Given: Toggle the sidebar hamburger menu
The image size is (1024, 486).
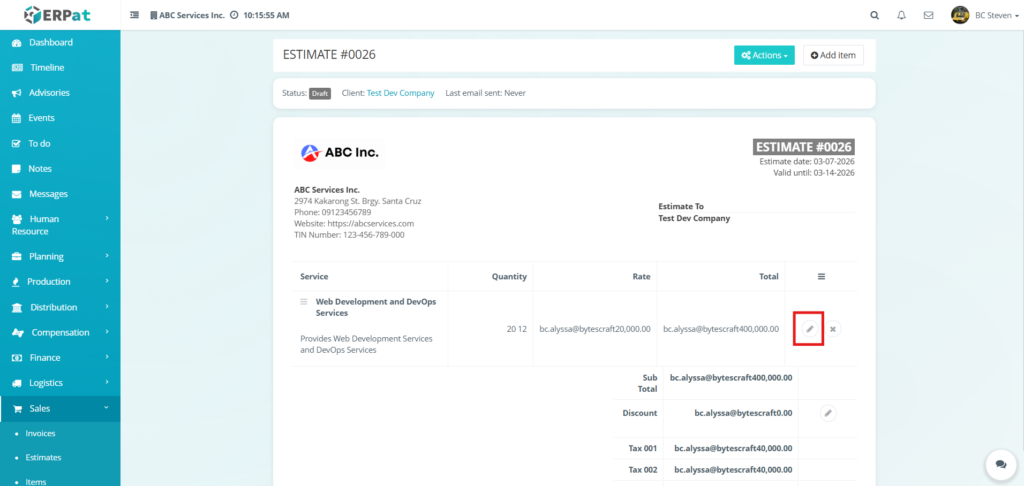Looking at the screenshot, I should point(135,16).
